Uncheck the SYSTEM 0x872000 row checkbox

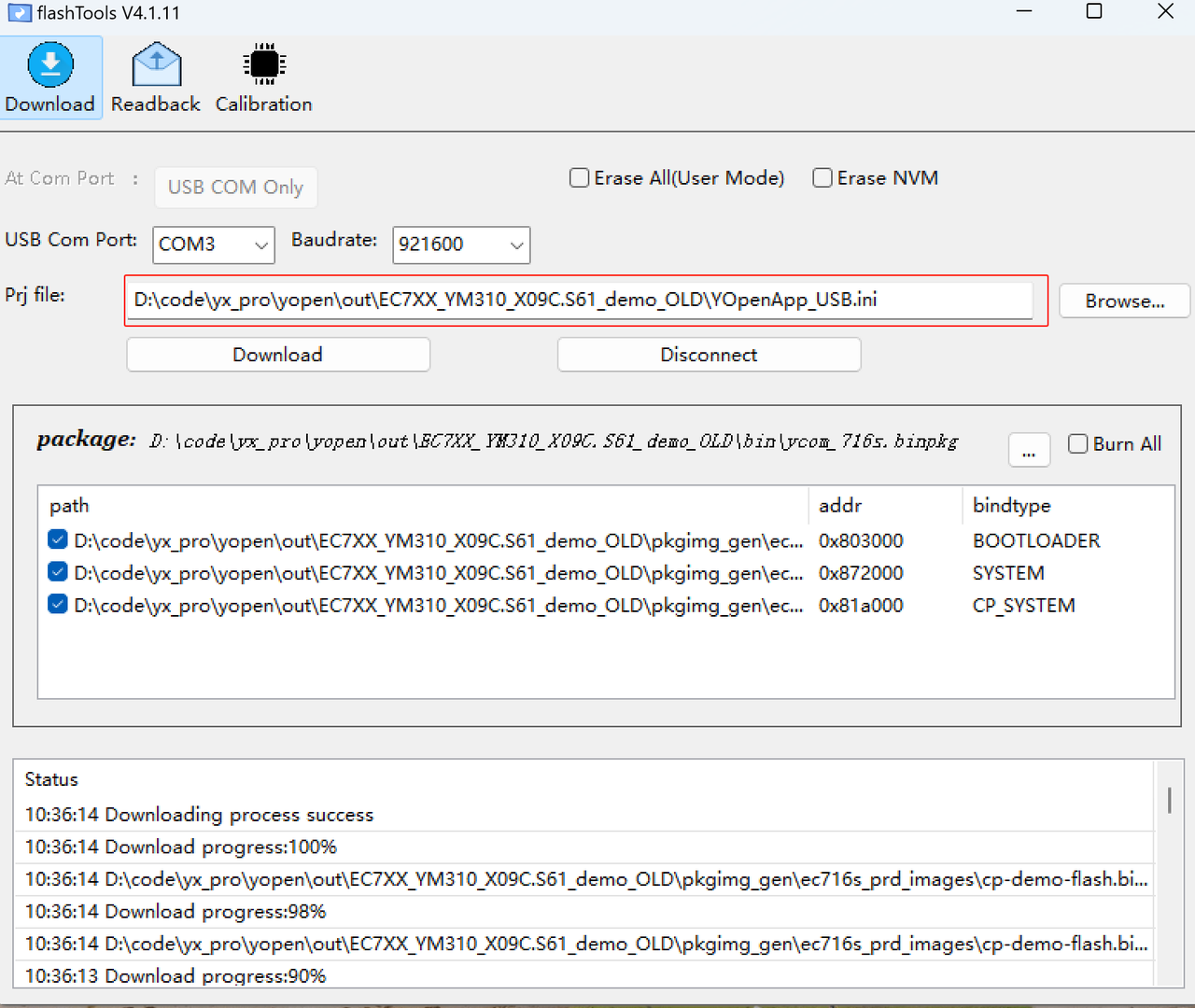58,572
